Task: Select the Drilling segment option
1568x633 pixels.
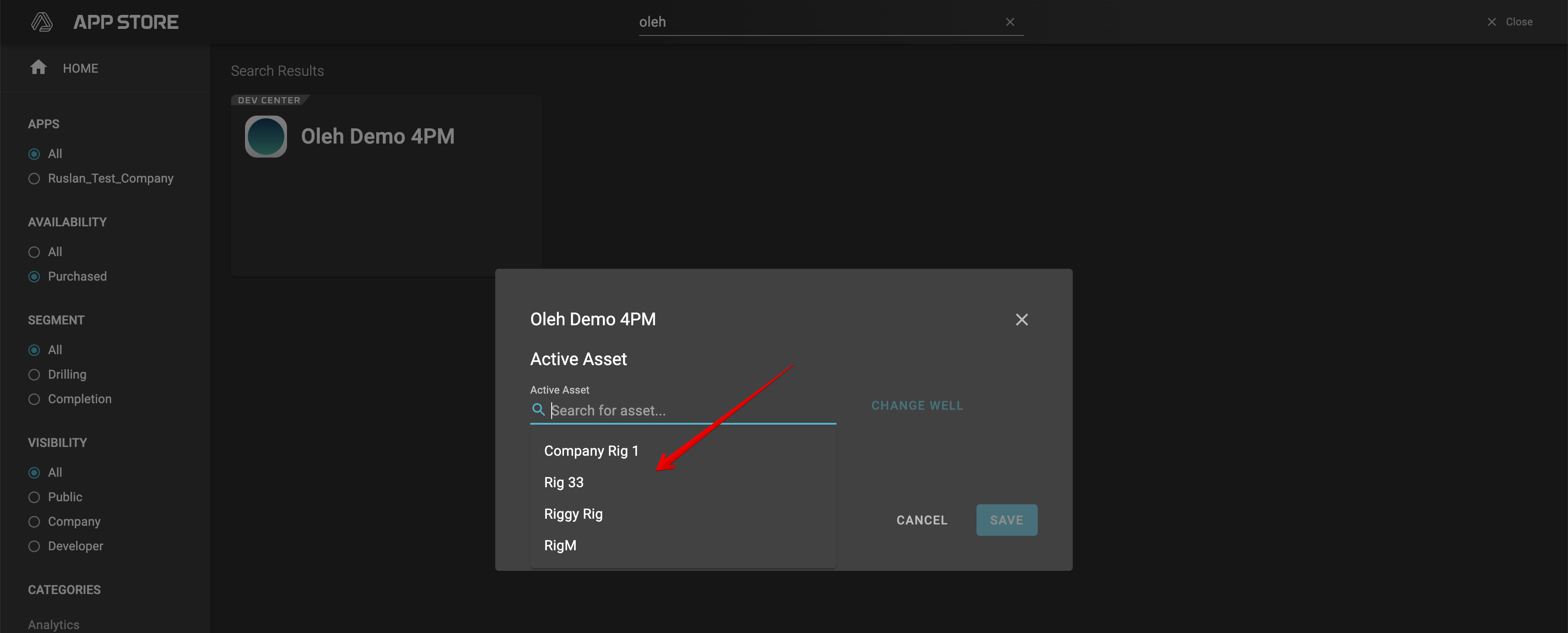Action: coord(34,375)
